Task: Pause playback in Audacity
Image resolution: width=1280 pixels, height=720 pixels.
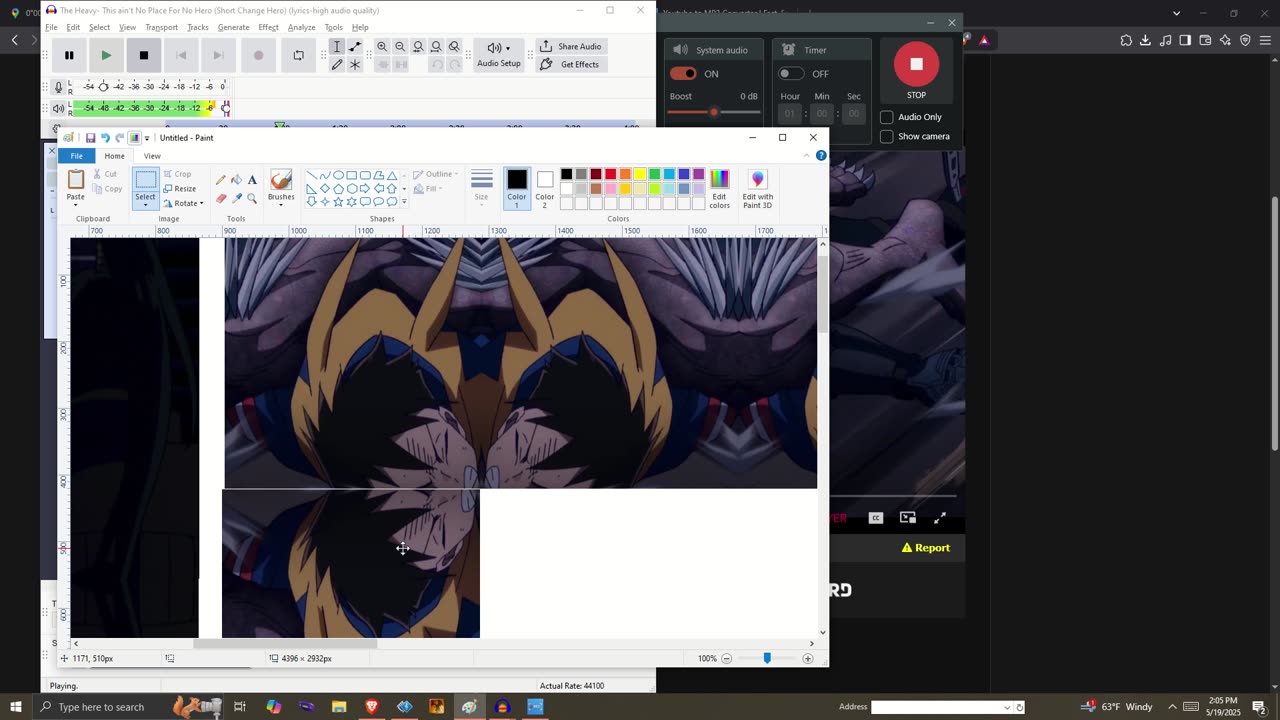Action: click(69, 55)
